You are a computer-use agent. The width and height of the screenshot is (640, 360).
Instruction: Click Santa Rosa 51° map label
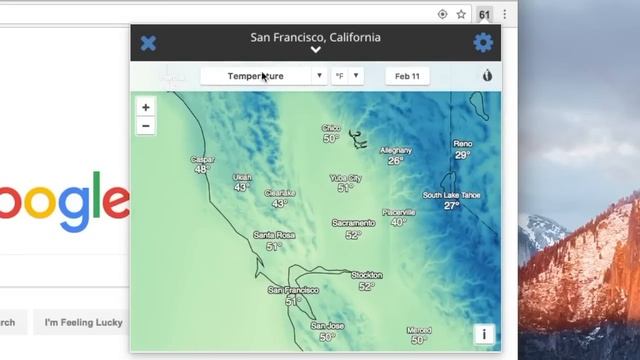(x=274, y=241)
